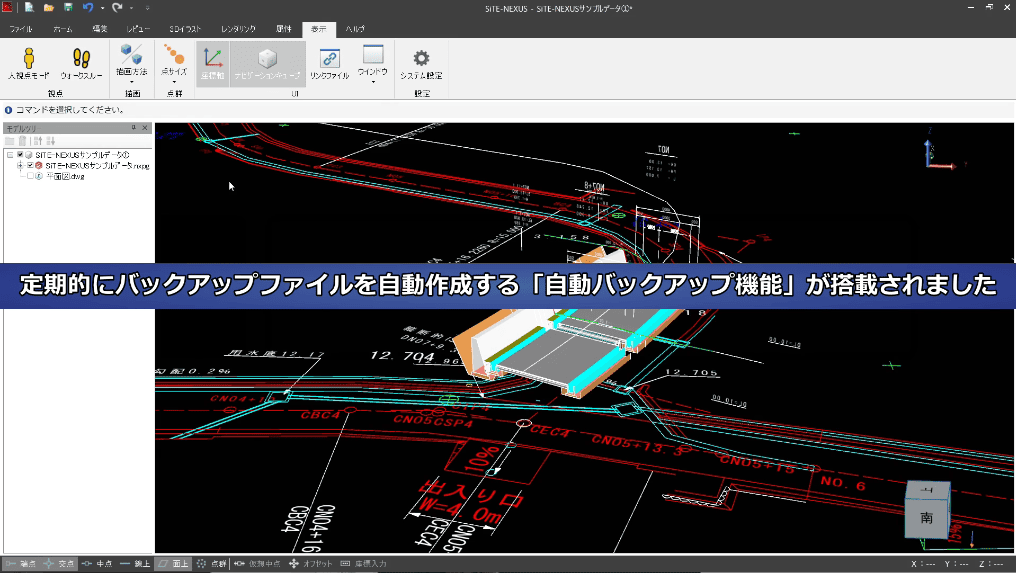Open the リンクファイル link file tool
1016x573 pixels.
pos(329,63)
